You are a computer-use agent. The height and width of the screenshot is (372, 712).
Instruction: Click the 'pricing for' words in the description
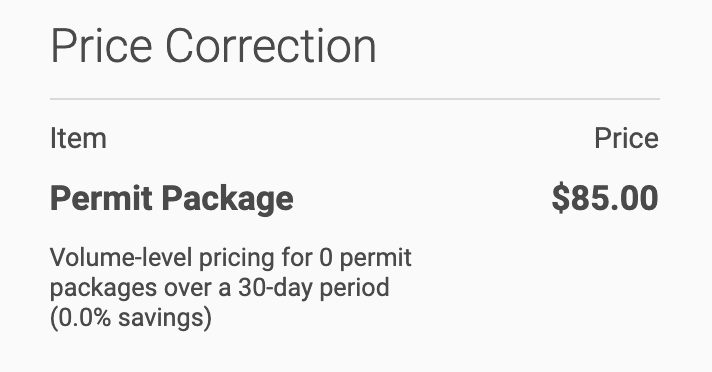256,258
